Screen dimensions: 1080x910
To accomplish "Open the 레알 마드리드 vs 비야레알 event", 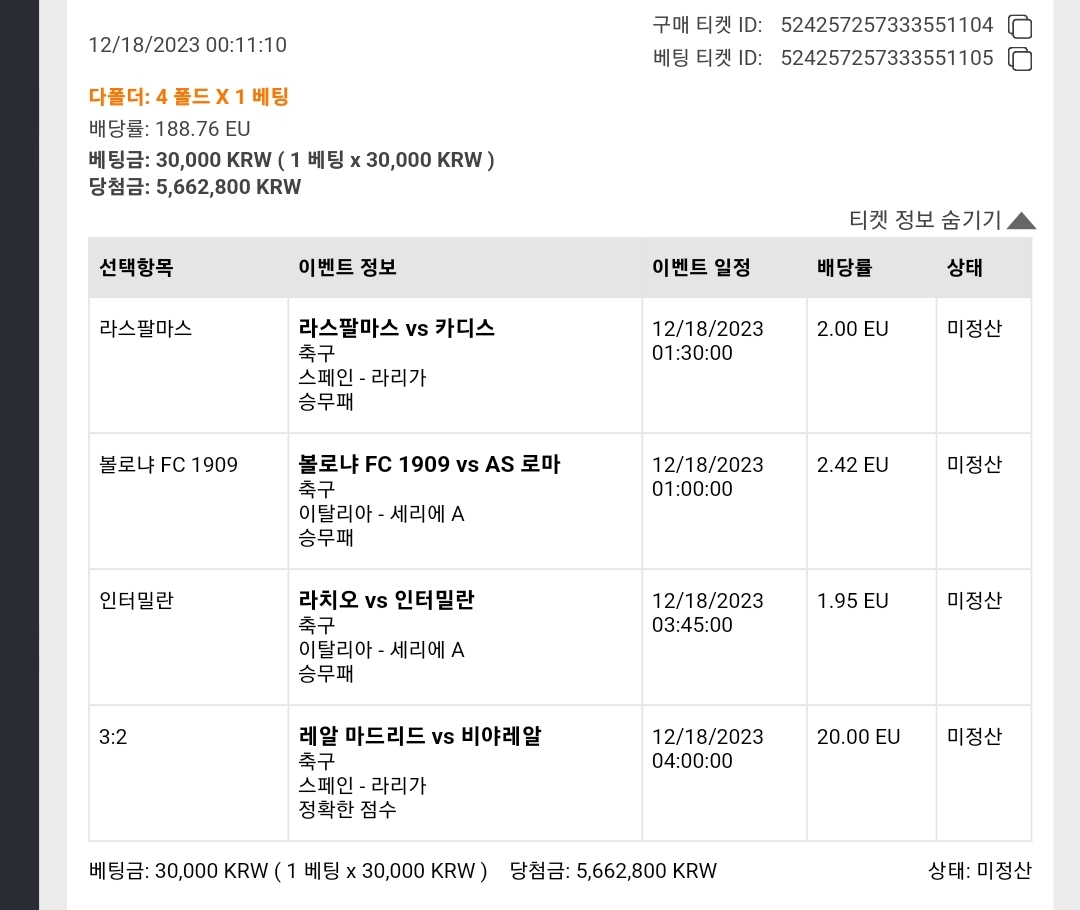I will [419, 736].
